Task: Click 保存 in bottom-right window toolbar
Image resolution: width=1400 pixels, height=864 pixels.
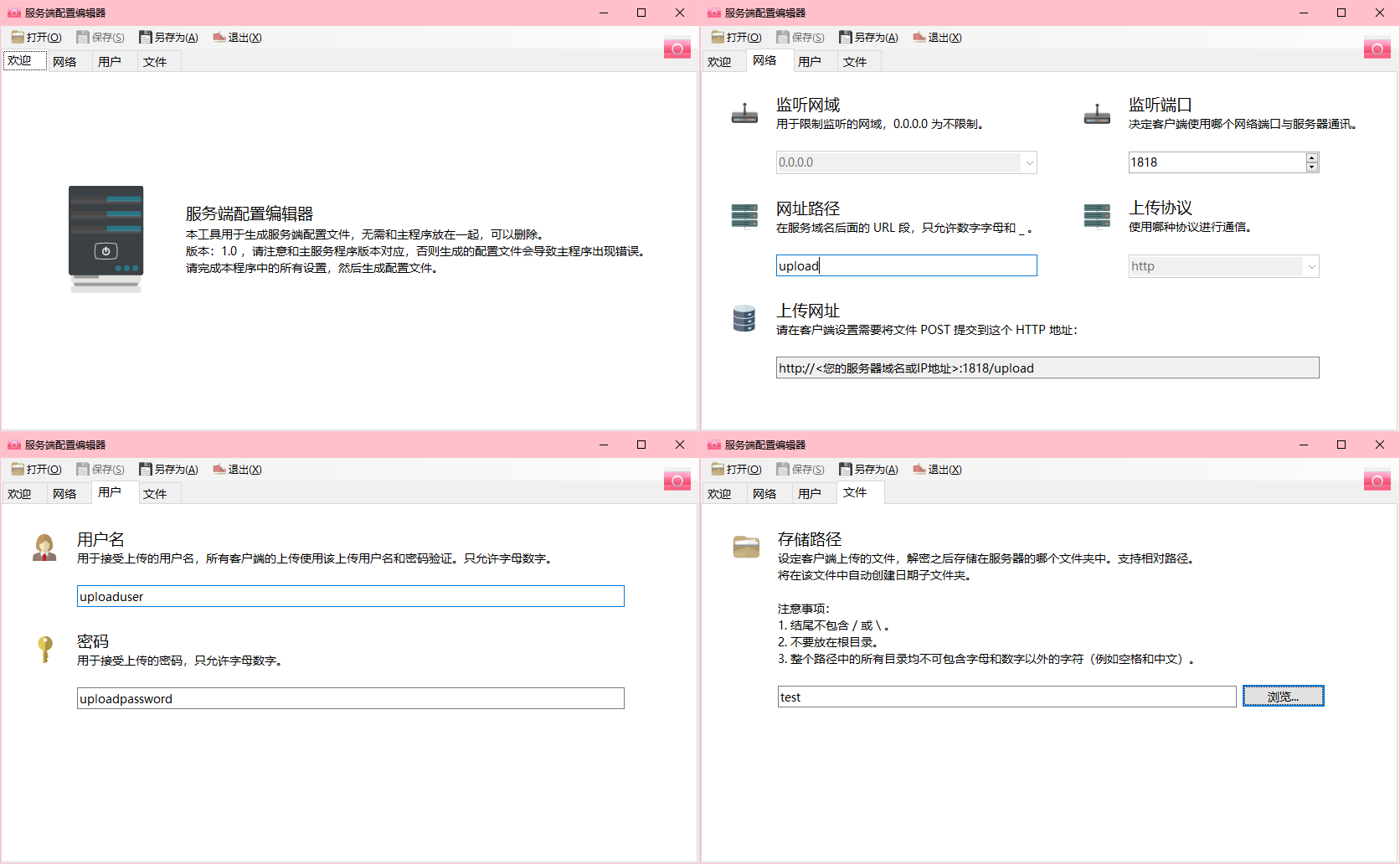Action: click(x=800, y=470)
